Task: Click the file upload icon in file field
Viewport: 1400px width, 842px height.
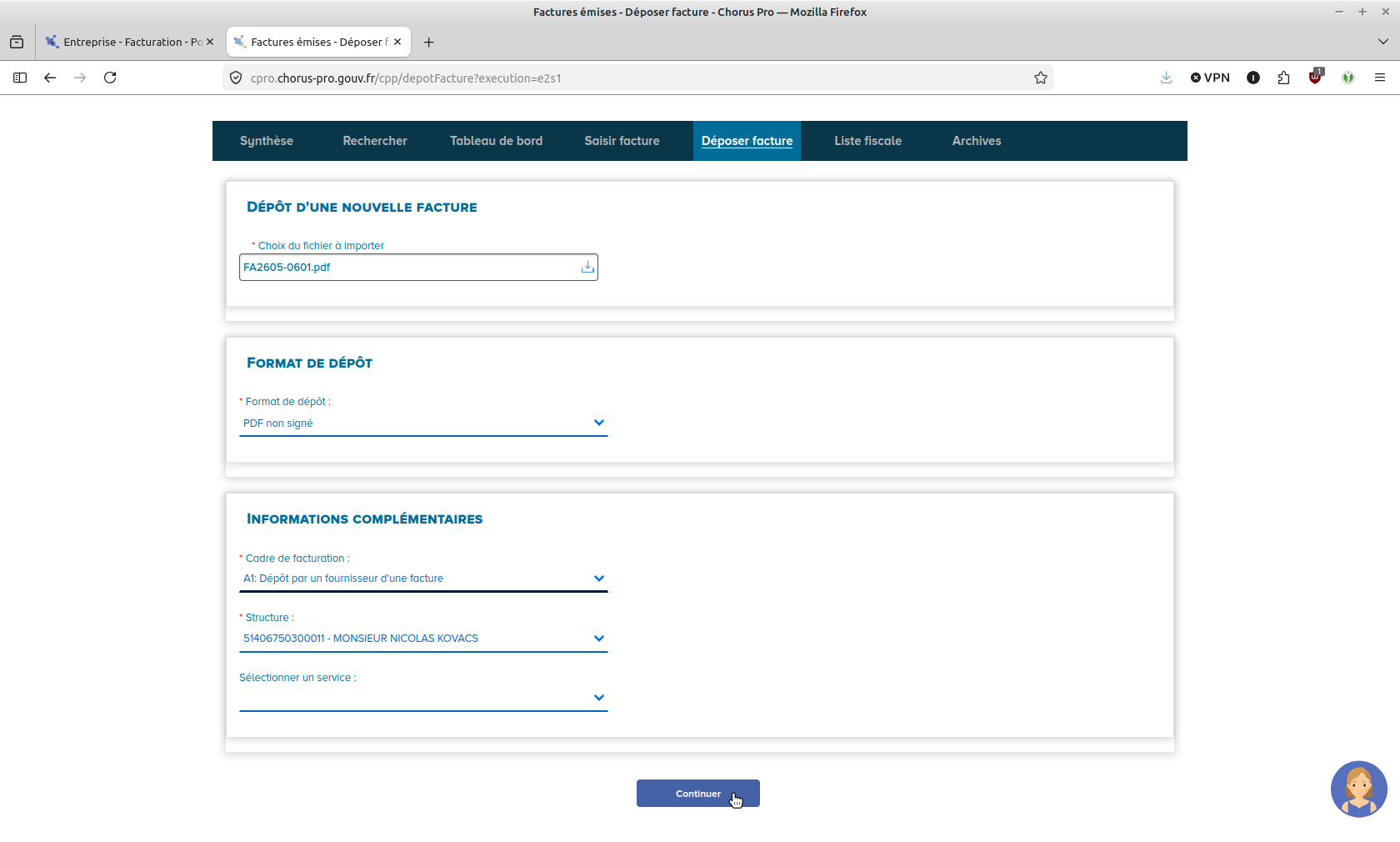Action: pos(587,267)
